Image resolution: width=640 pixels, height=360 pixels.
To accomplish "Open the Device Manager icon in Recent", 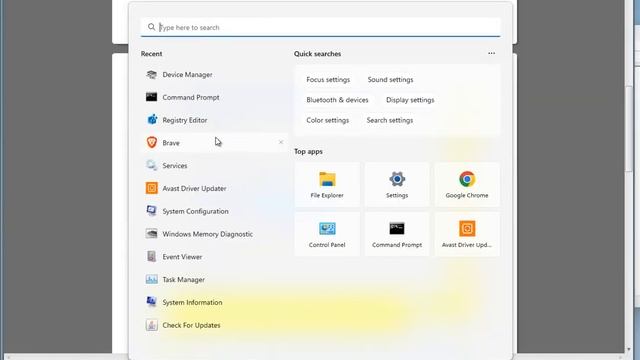I will (151, 75).
